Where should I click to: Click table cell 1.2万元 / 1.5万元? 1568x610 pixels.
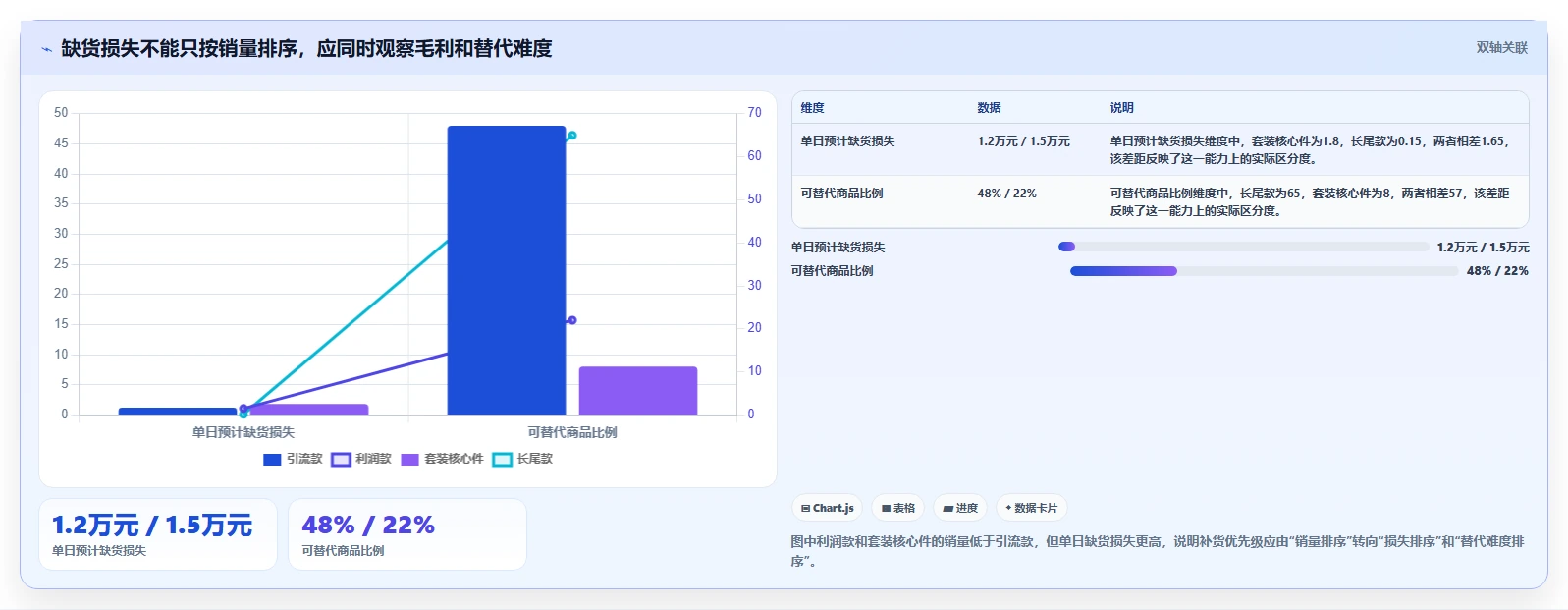(1023, 141)
